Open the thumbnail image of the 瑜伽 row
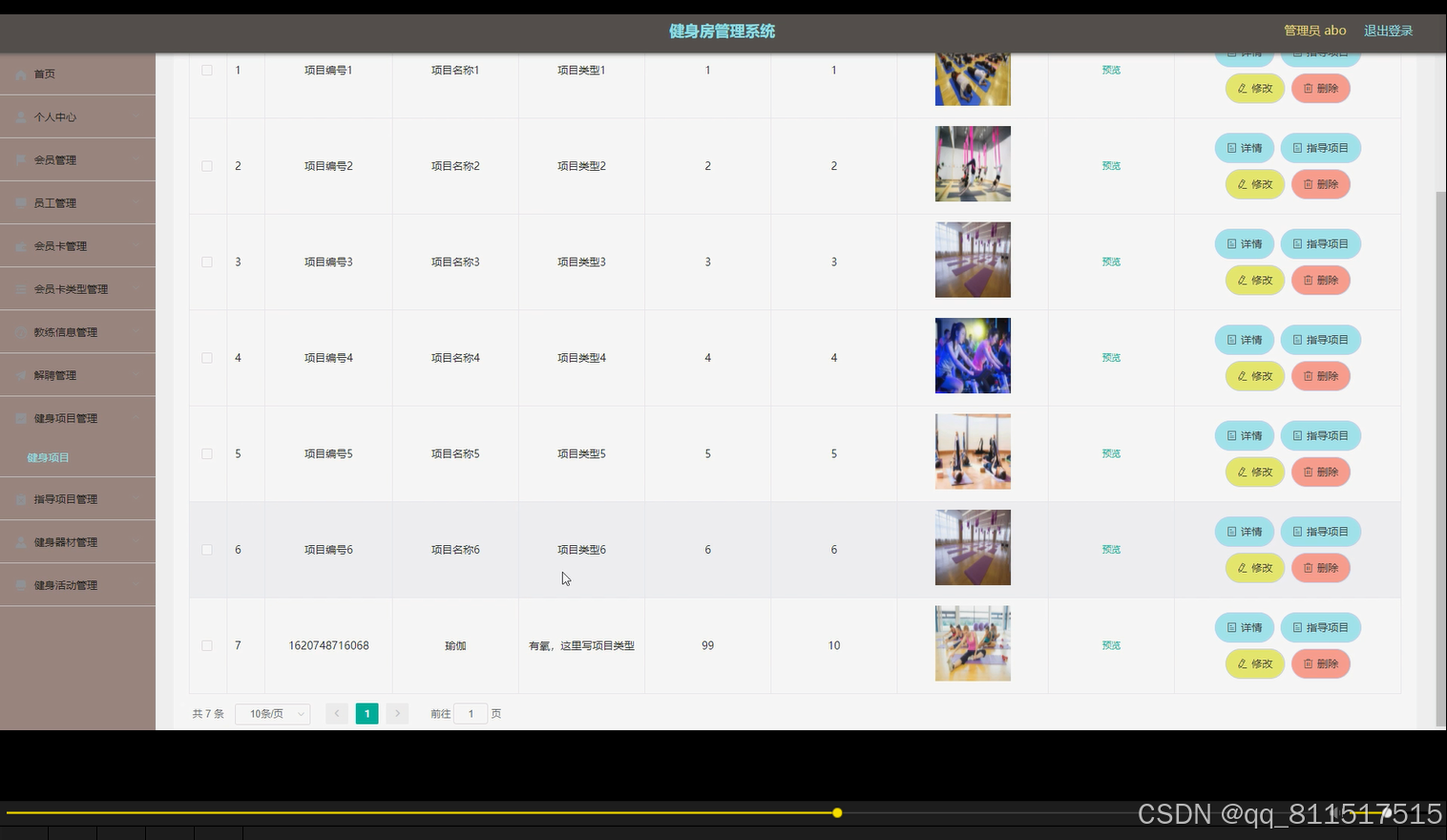This screenshot has width=1447, height=840. point(973,643)
